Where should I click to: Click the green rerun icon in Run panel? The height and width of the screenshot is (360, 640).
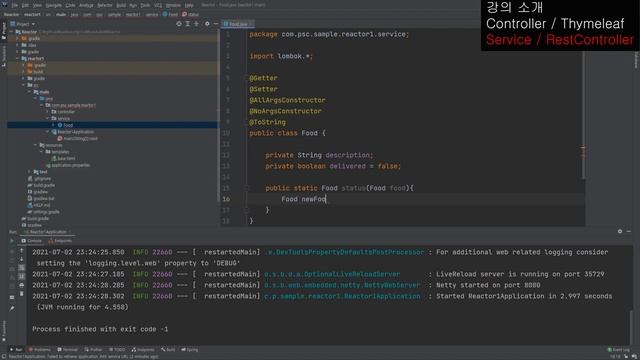12,241
